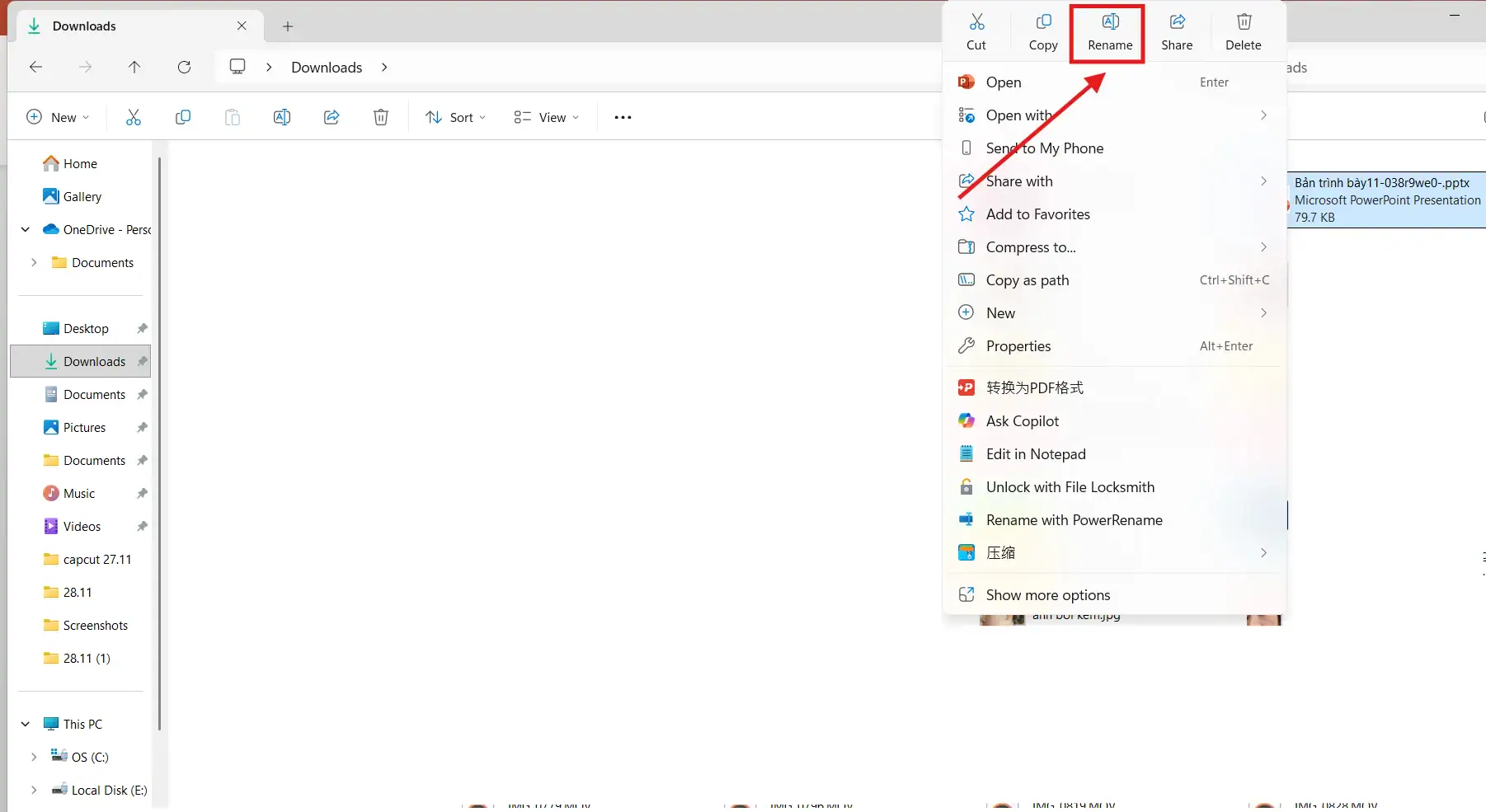The image size is (1486, 812).
Task: Open the Sort dropdown in the toolbar
Action: (455, 116)
